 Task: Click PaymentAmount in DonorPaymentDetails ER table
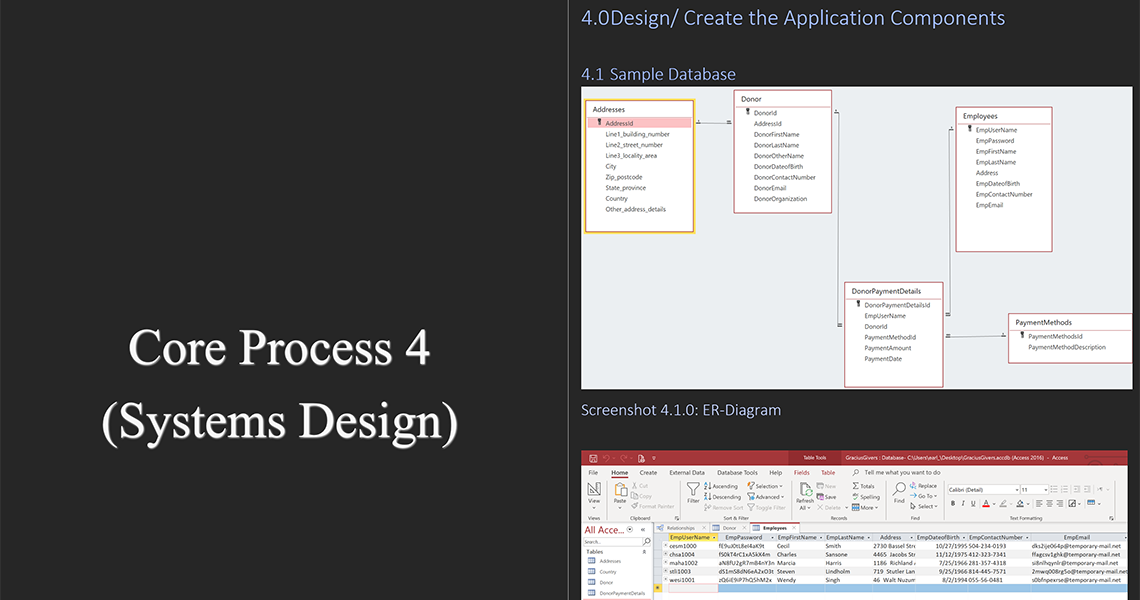[888, 348]
